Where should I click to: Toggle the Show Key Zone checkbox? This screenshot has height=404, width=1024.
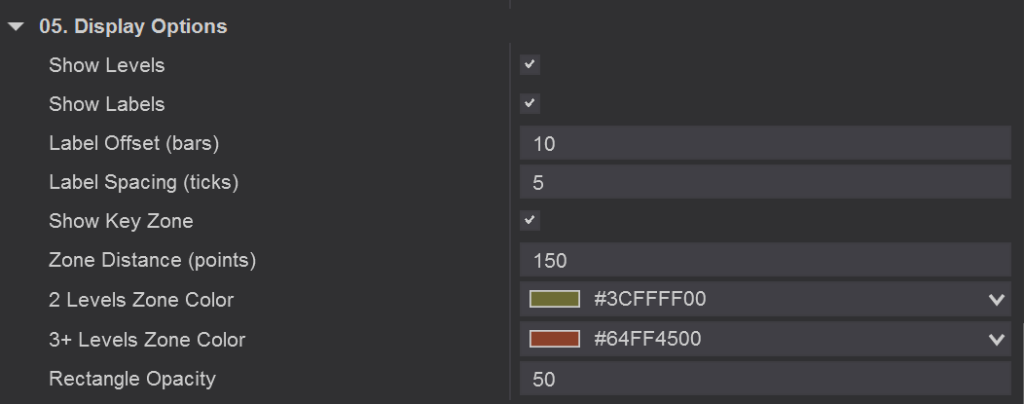click(x=530, y=220)
